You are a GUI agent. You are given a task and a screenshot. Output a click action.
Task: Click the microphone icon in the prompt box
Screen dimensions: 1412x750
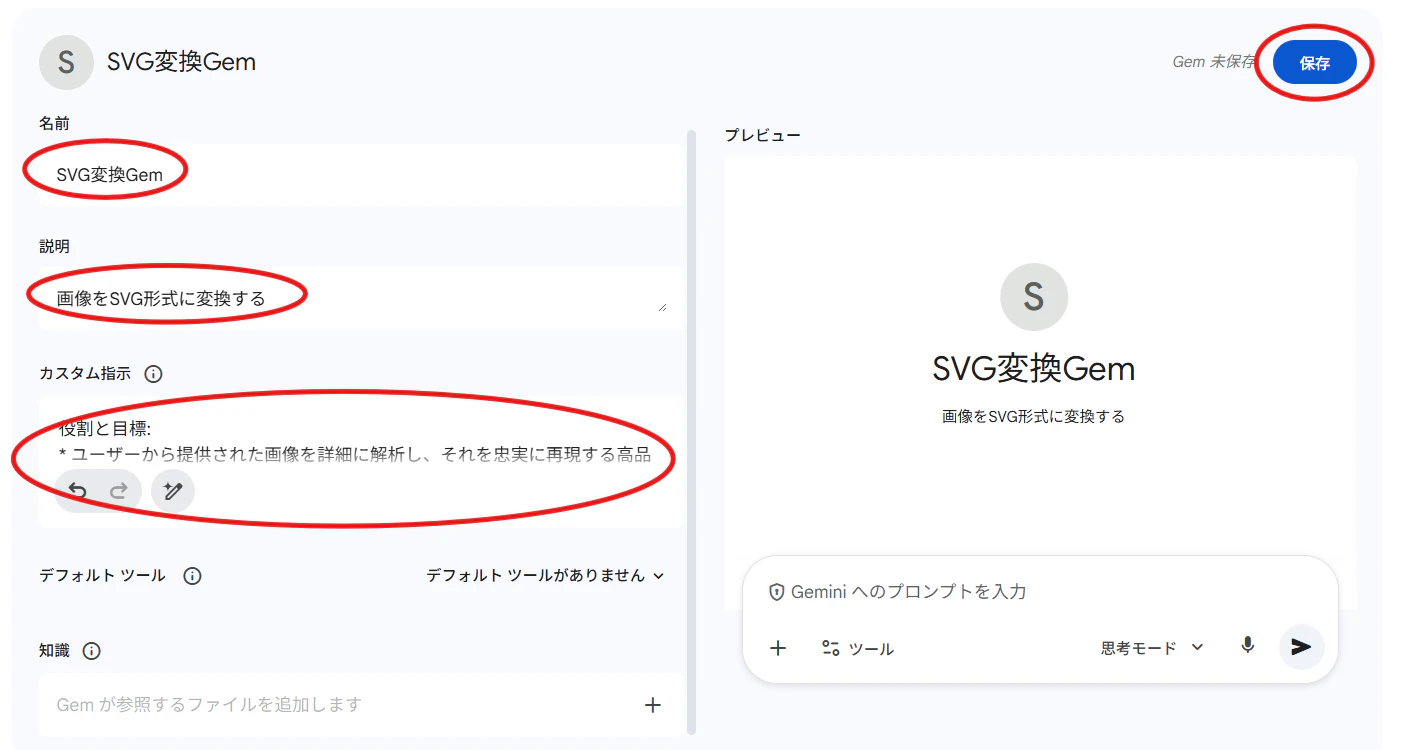click(1247, 646)
